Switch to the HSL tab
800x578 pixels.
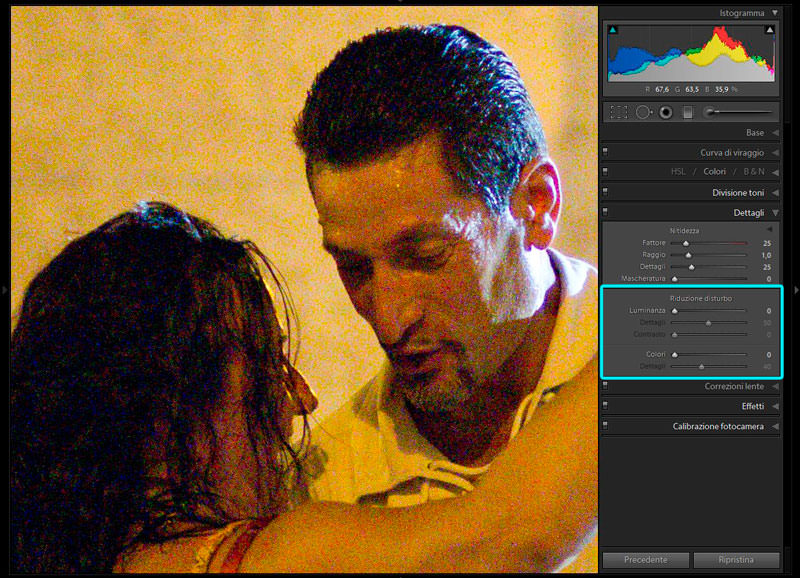coord(677,172)
